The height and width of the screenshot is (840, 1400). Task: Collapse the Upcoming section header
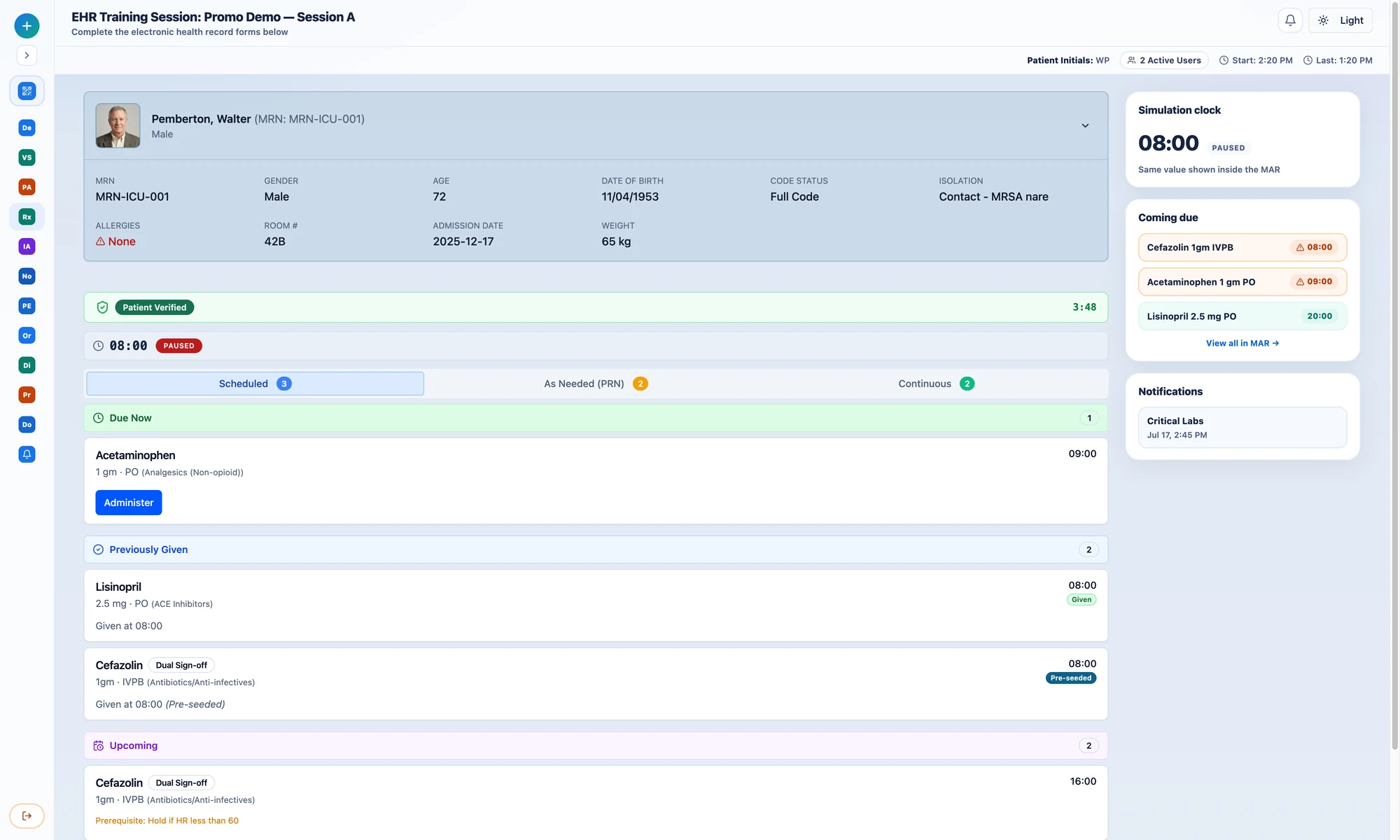596,745
